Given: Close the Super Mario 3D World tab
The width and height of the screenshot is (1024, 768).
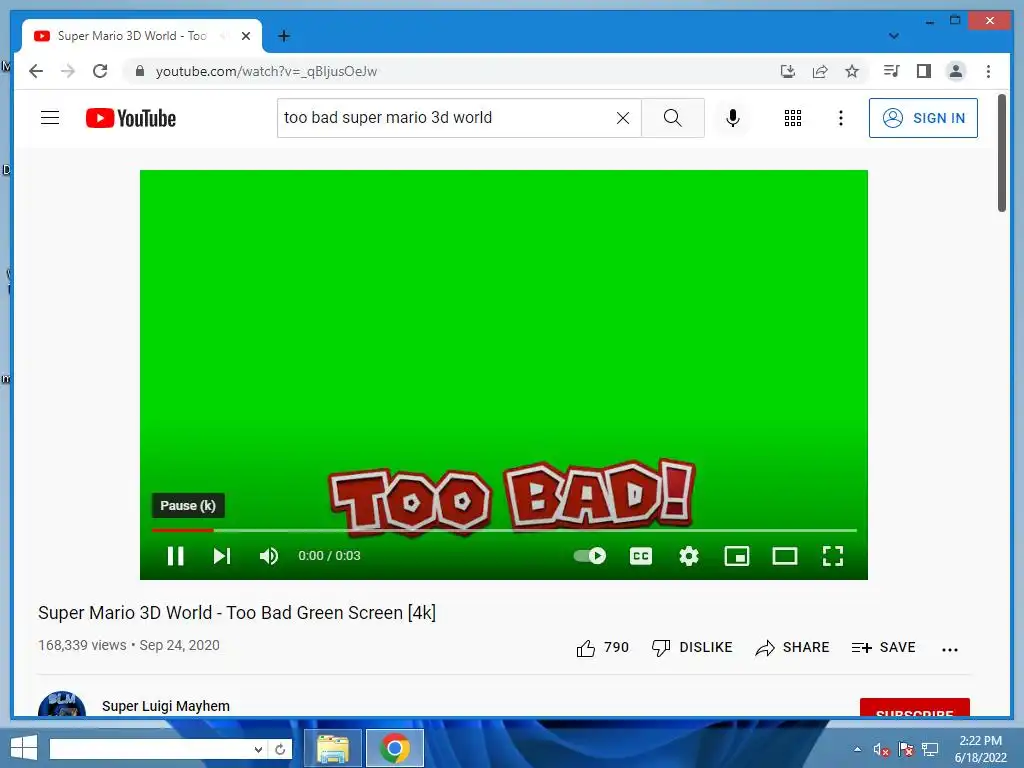Looking at the screenshot, I should coord(246,36).
